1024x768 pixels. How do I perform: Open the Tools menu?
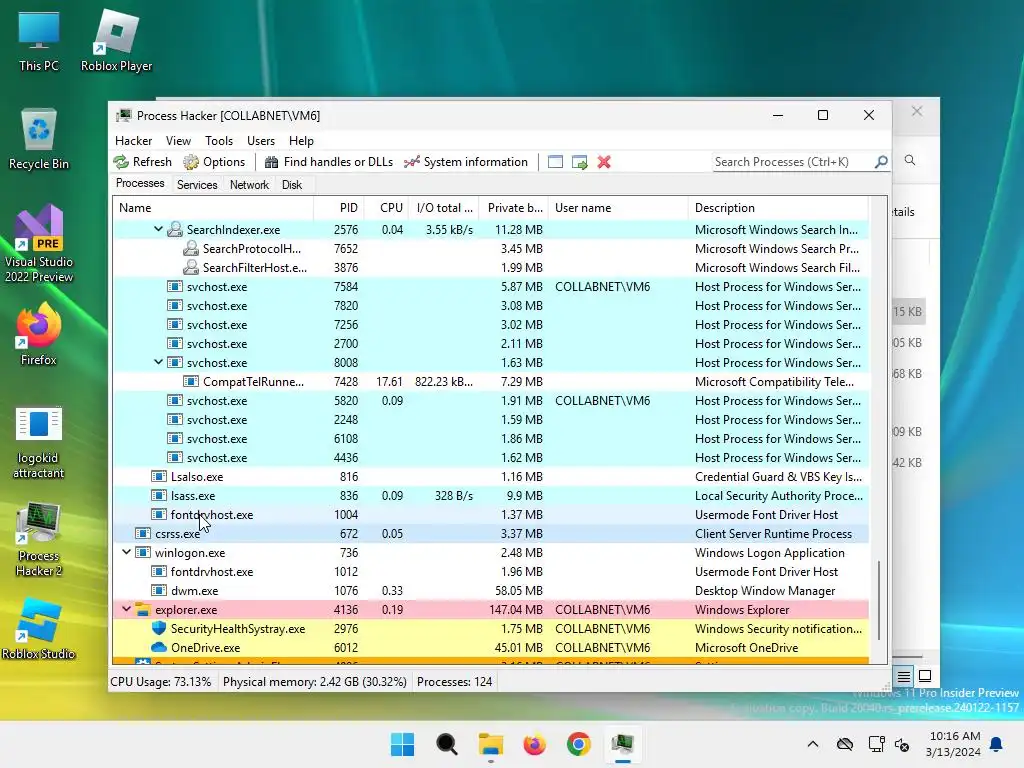pyautogui.click(x=219, y=141)
